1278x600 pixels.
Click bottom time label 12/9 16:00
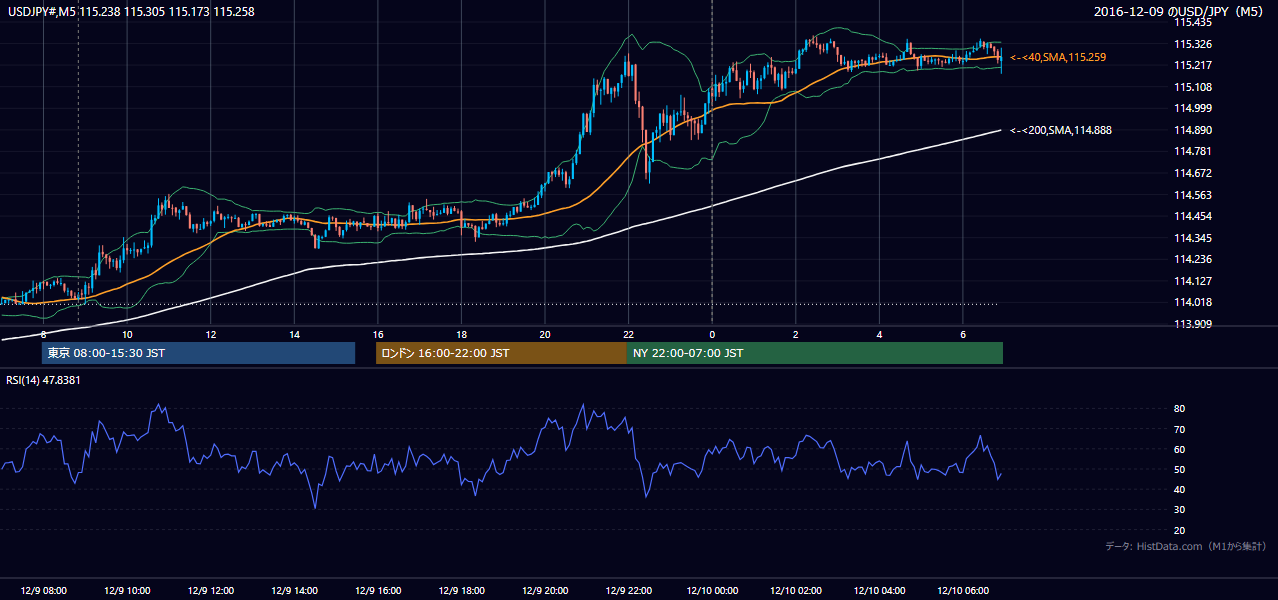tap(378, 591)
